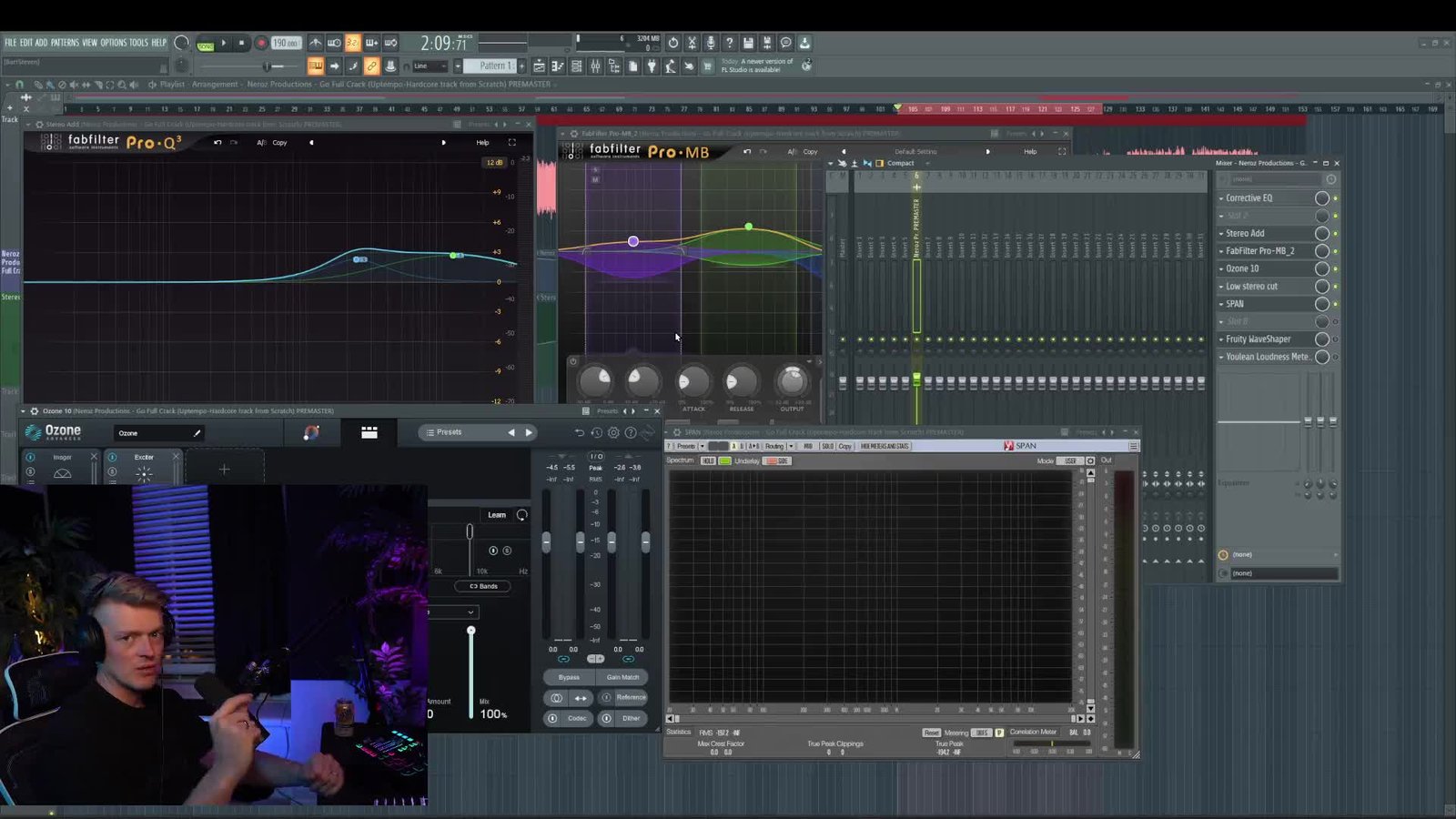Open the FILE menu

(10, 43)
